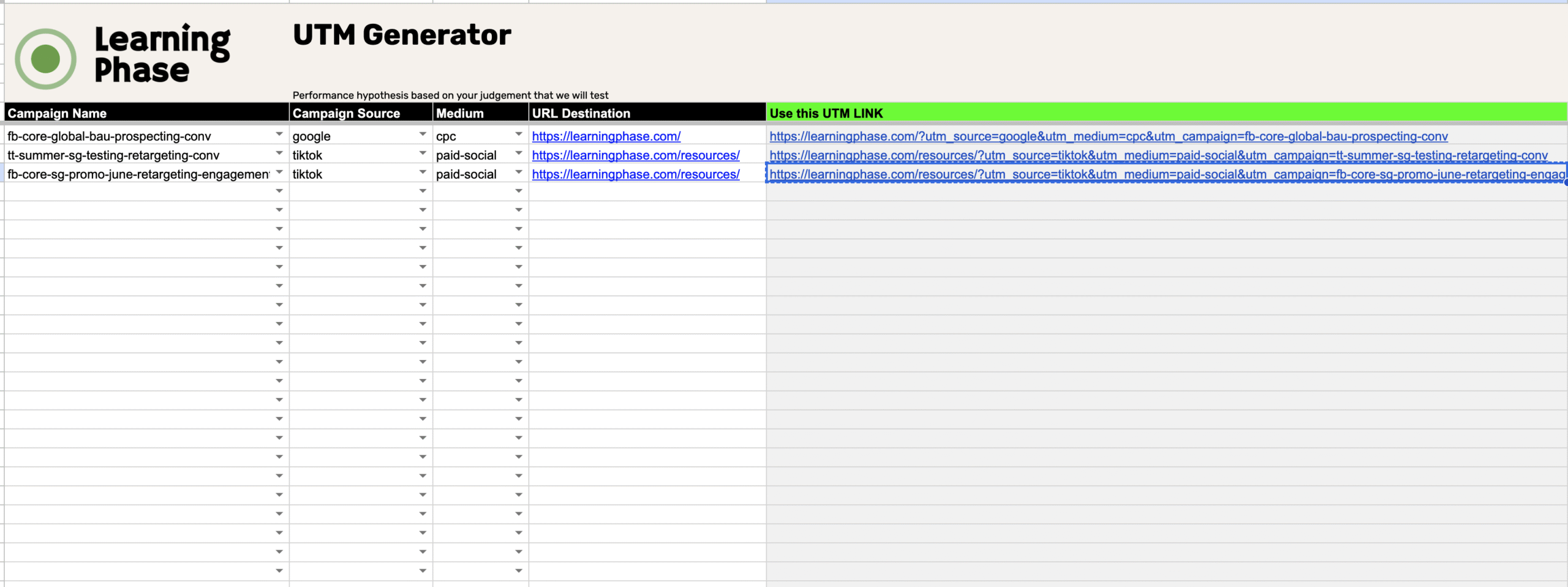Open campaign name dropdown for tt-summer-sg-testing-retargeting-conv
Screen dimensions: 1568x587
point(279,153)
